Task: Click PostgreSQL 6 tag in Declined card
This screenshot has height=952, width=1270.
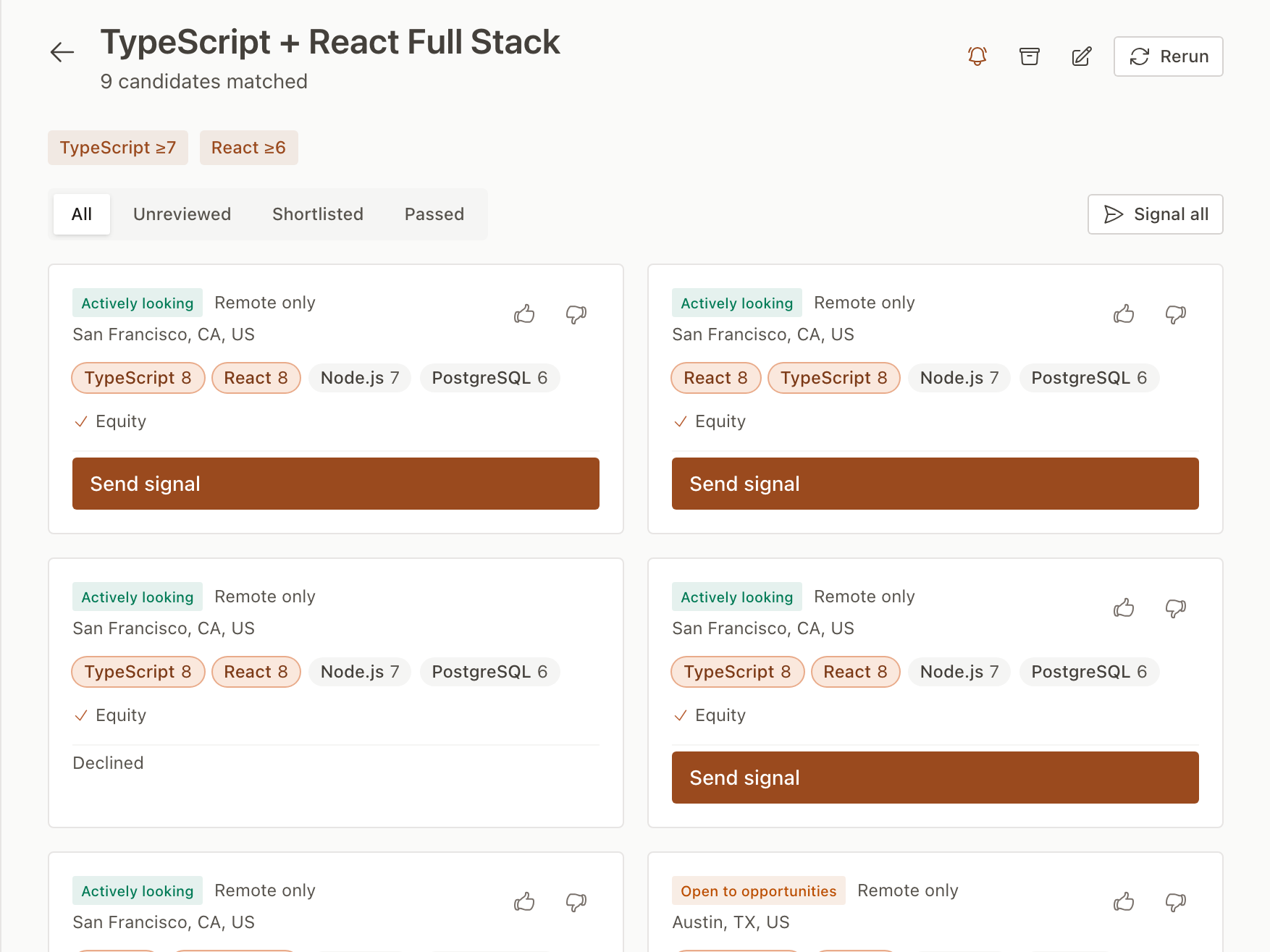Action: point(490,672)
